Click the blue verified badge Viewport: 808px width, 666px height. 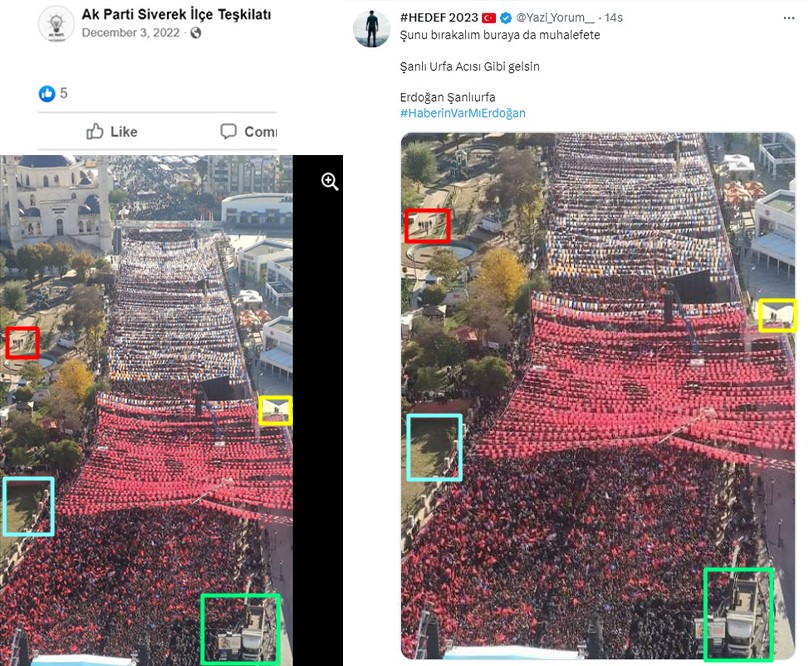tap(506, 18)
